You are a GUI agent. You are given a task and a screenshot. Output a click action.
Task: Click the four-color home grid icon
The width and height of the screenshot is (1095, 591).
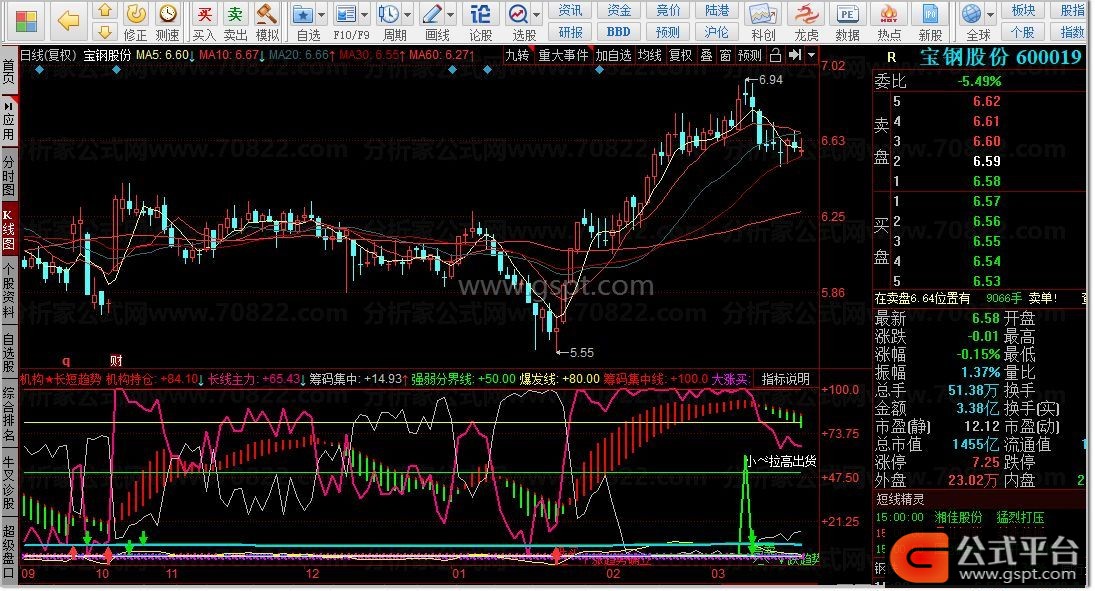26,21
